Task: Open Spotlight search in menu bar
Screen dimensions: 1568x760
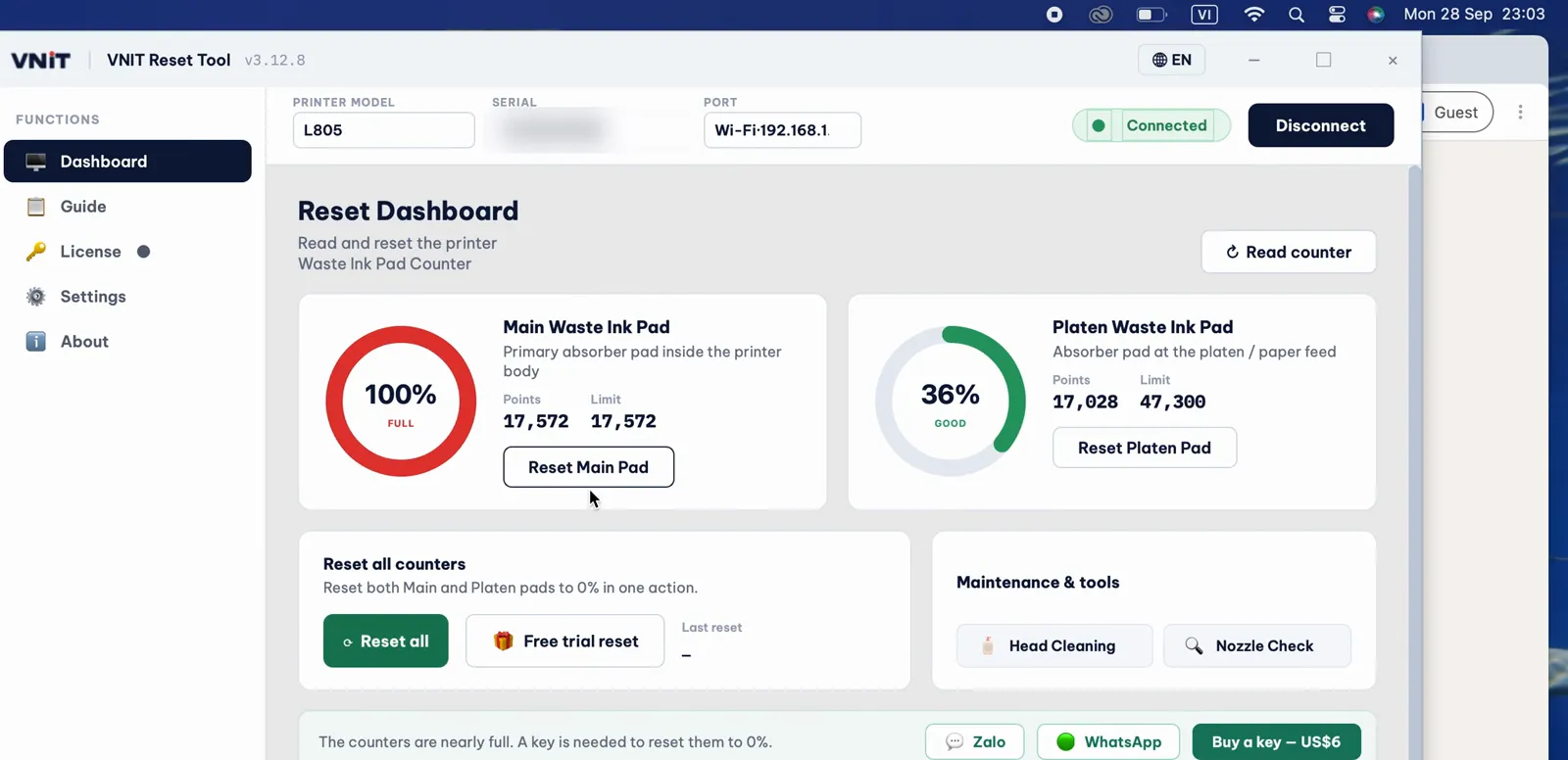Action: pos(1297,14)
